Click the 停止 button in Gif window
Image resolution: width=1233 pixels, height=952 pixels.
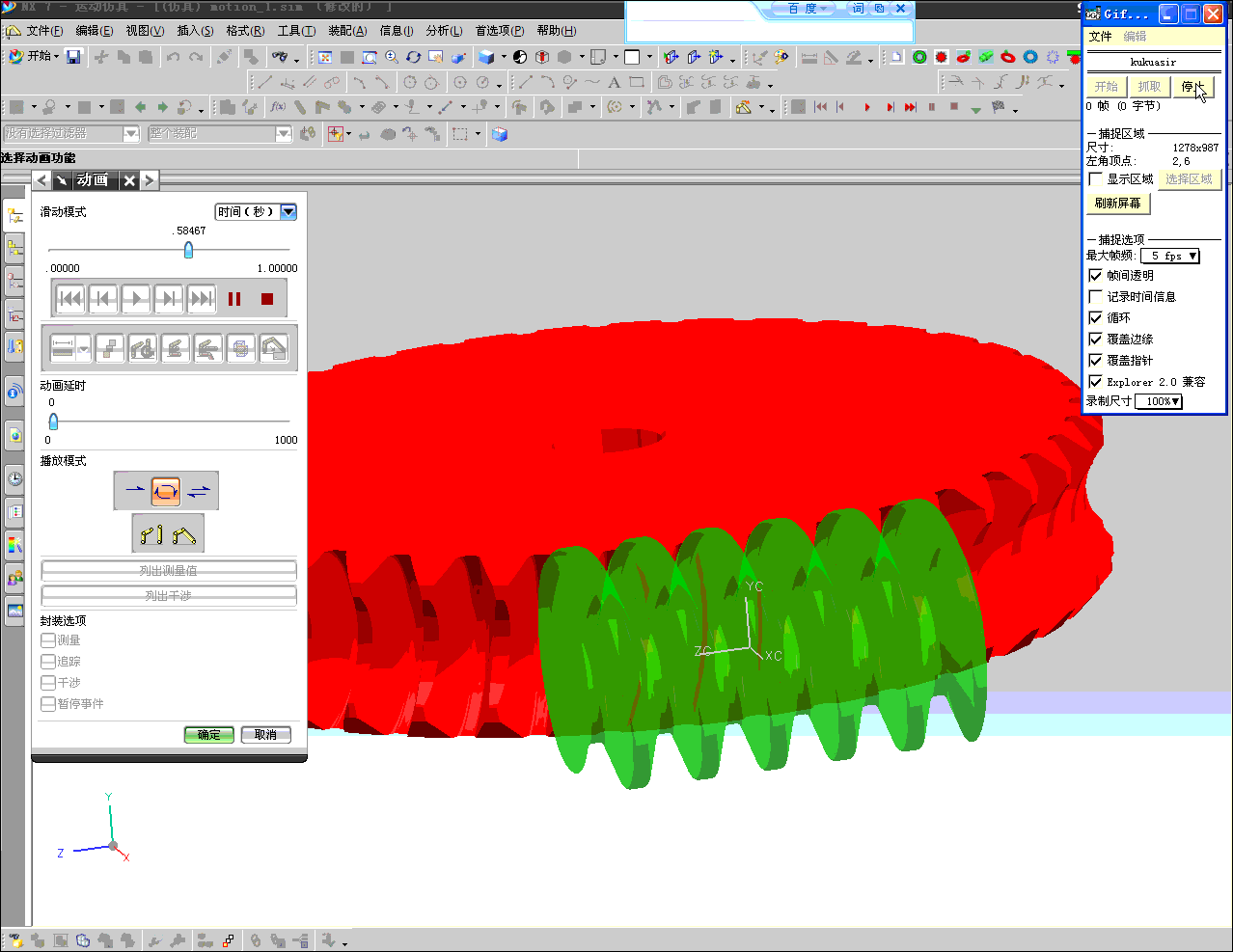[1193, 86]
